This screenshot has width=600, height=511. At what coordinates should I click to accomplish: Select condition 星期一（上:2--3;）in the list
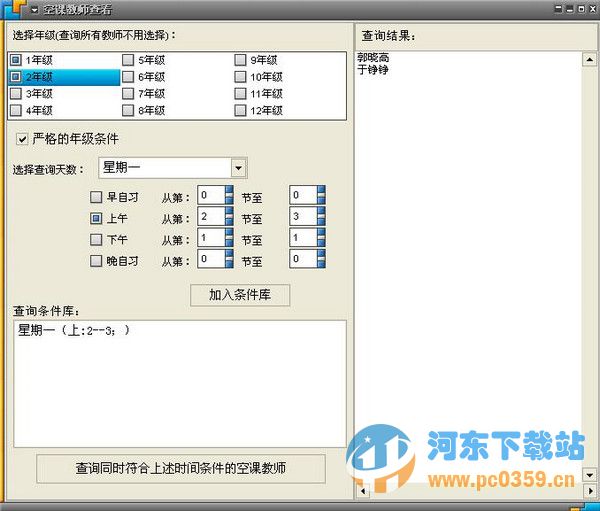[73, 330]
